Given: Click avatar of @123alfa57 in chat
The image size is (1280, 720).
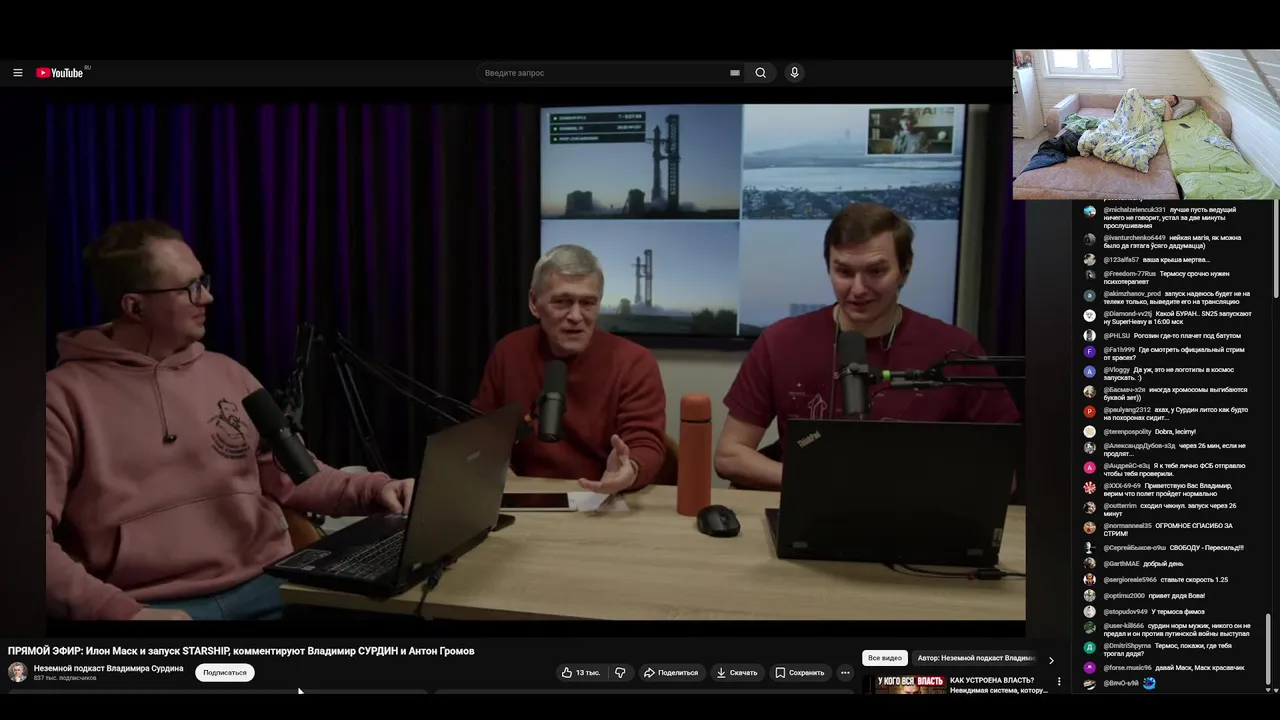Looking at the screenshot, I should point(1090,260).
